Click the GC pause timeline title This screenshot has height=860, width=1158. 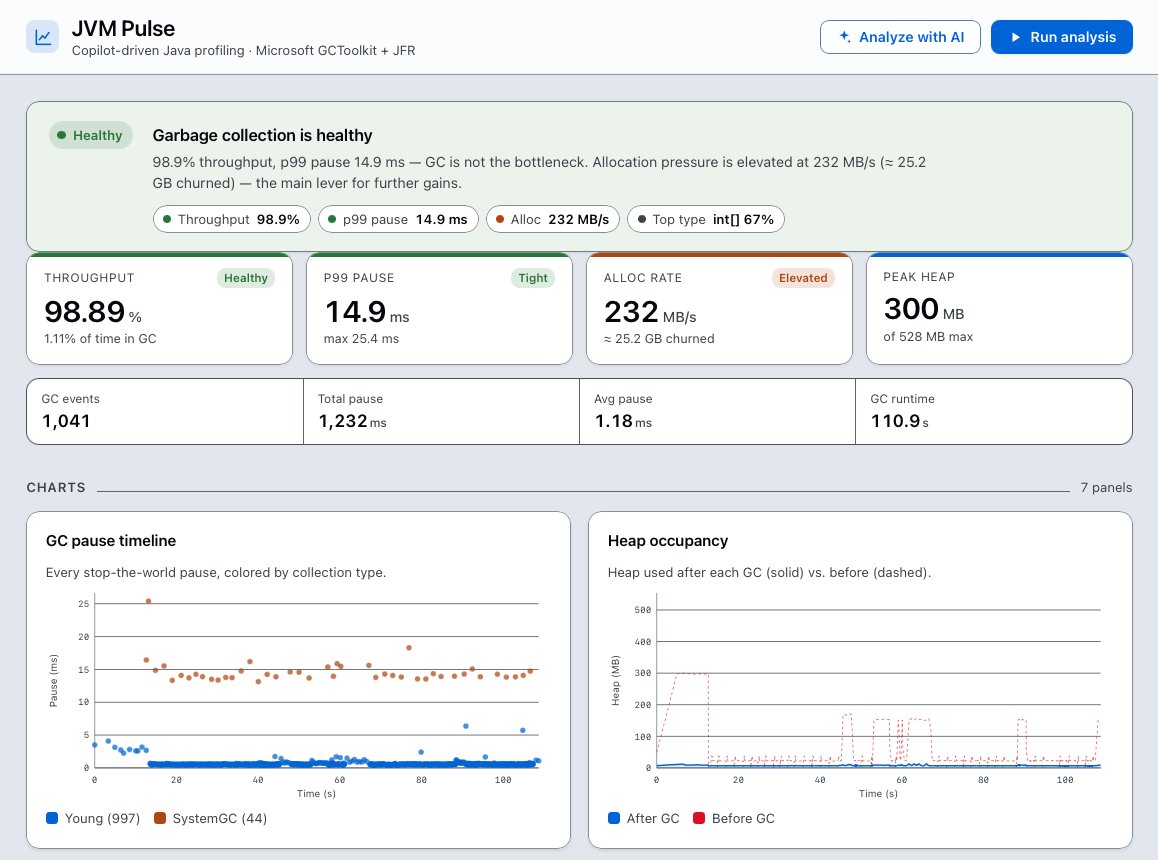click(111, 541)
